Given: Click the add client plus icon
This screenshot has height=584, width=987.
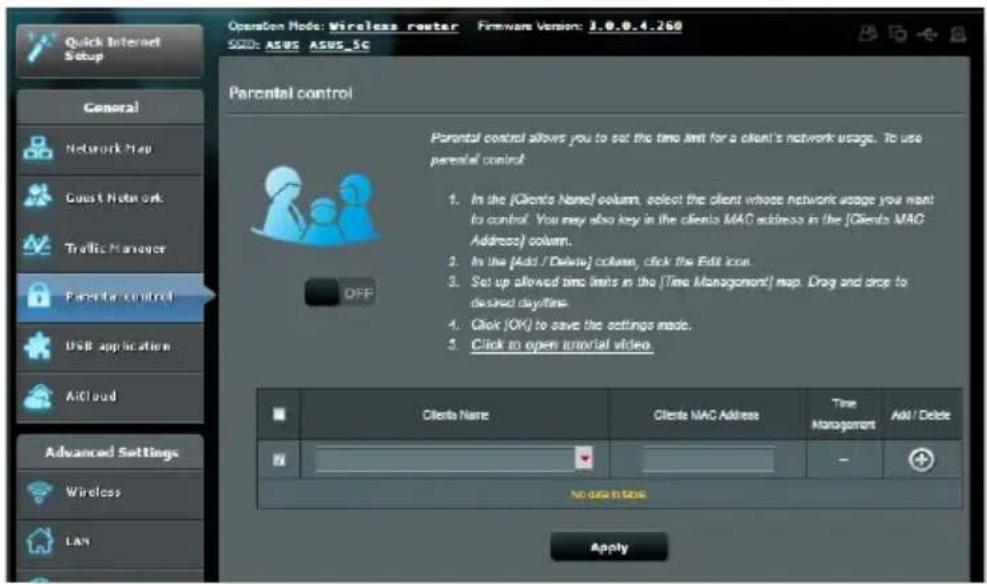Looking at the screenshot, I should tap(921, 460).
